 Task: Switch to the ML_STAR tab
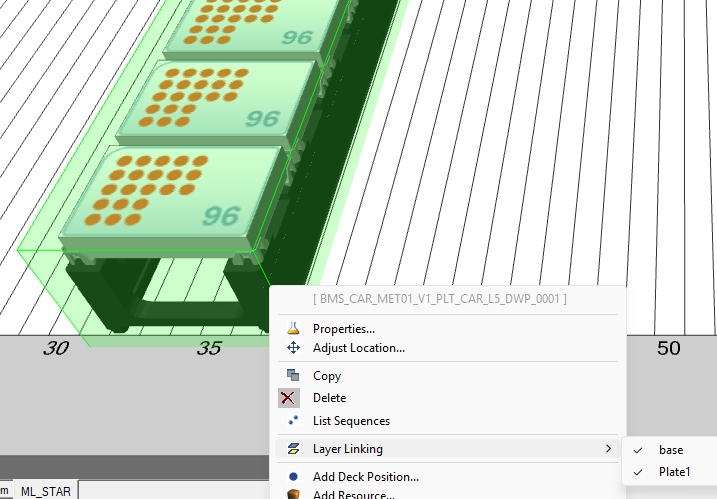click(46, 491)
